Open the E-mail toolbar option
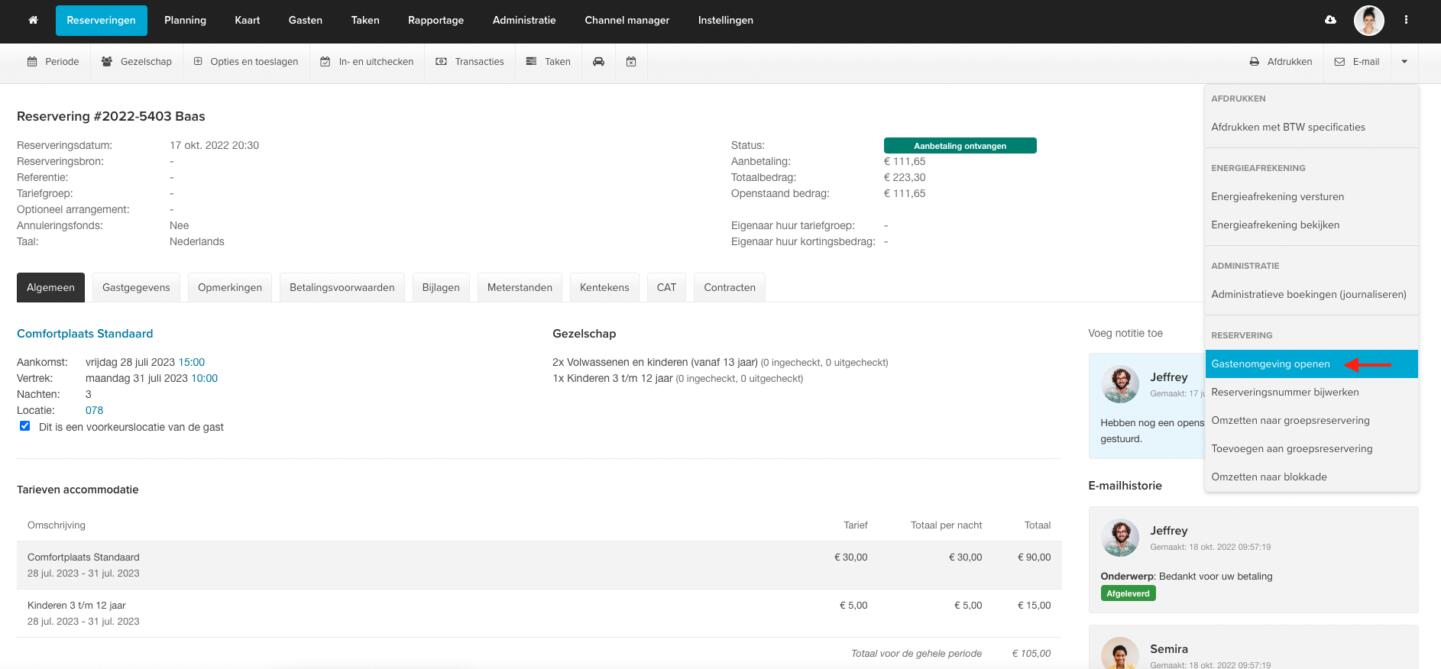Viewport: 1441px width, 669px height. click(1357, 62)
